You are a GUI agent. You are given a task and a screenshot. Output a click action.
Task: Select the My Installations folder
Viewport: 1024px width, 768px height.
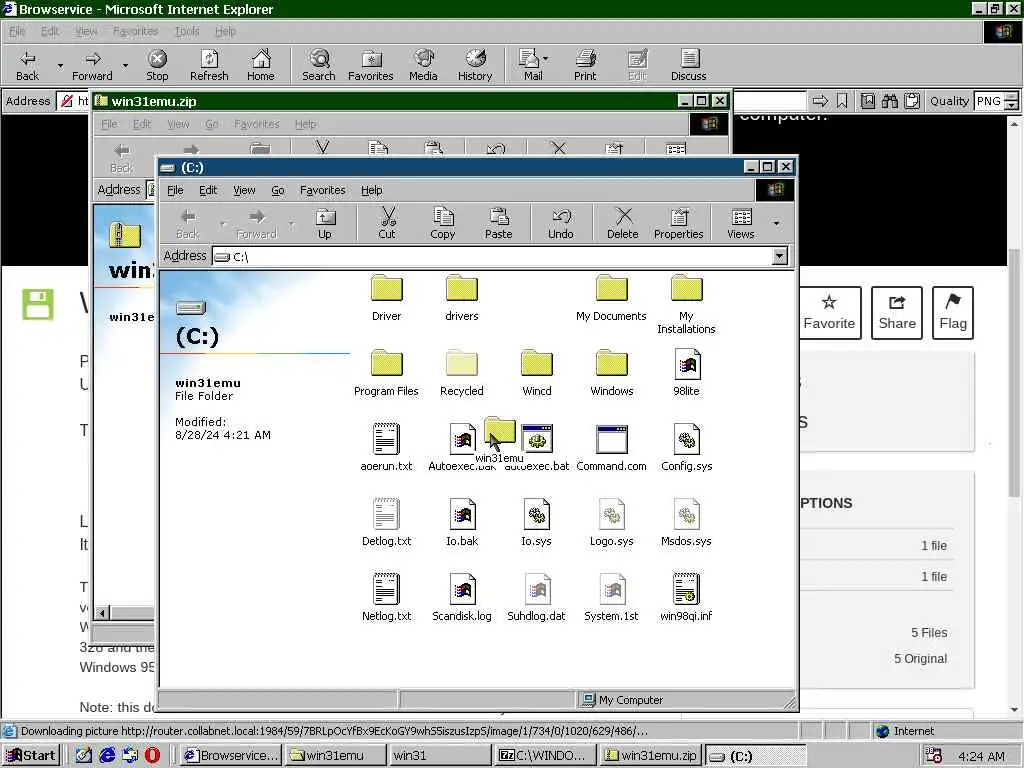click(686, 304)
